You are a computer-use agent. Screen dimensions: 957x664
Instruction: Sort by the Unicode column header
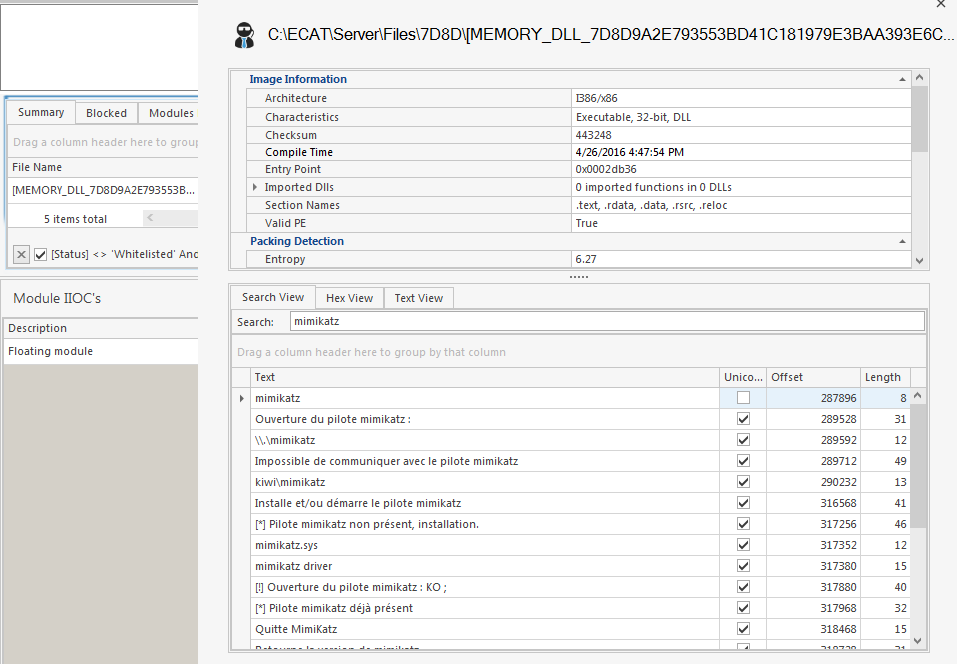pos(743,377)
